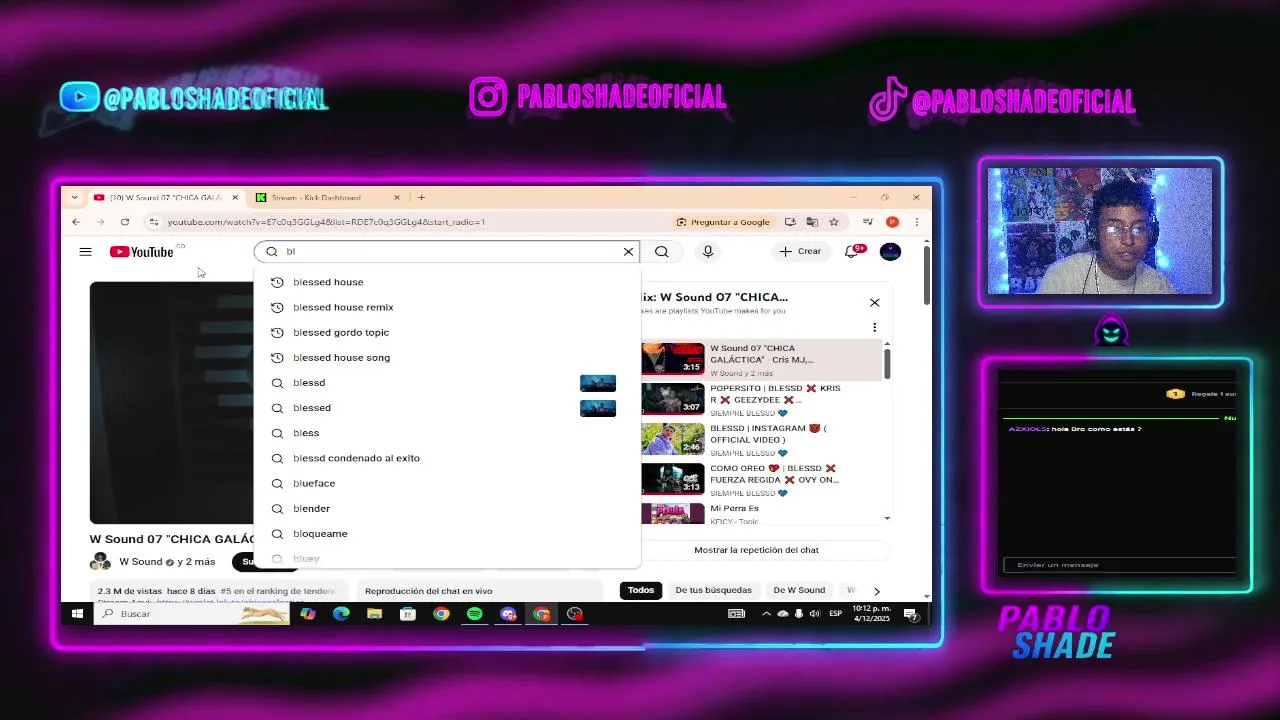Viewport: 1280px width, 720px height.
Task: Click the Windows taskbar Buscar box
Action: pyautogui.click(x=192, y=614)
